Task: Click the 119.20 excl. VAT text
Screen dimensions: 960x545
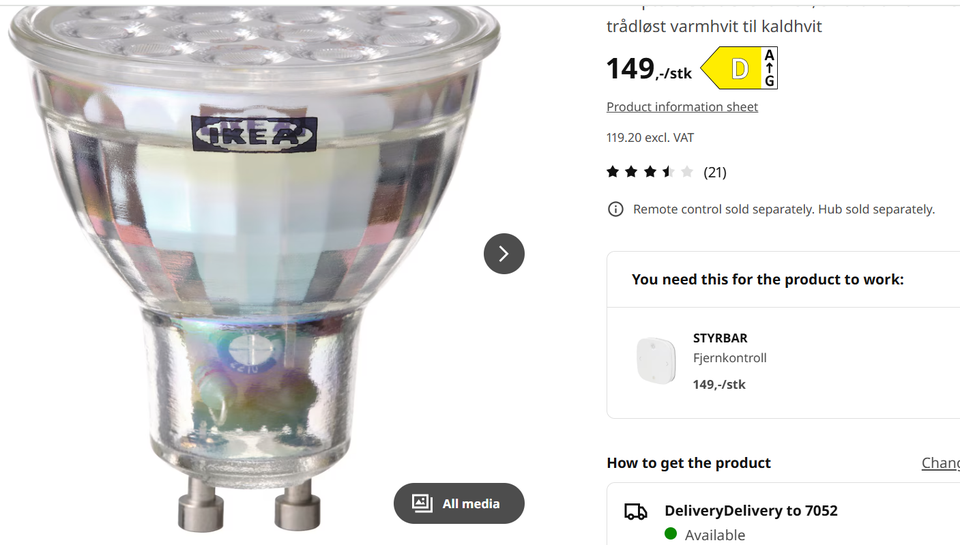Action: click(650, 138)
